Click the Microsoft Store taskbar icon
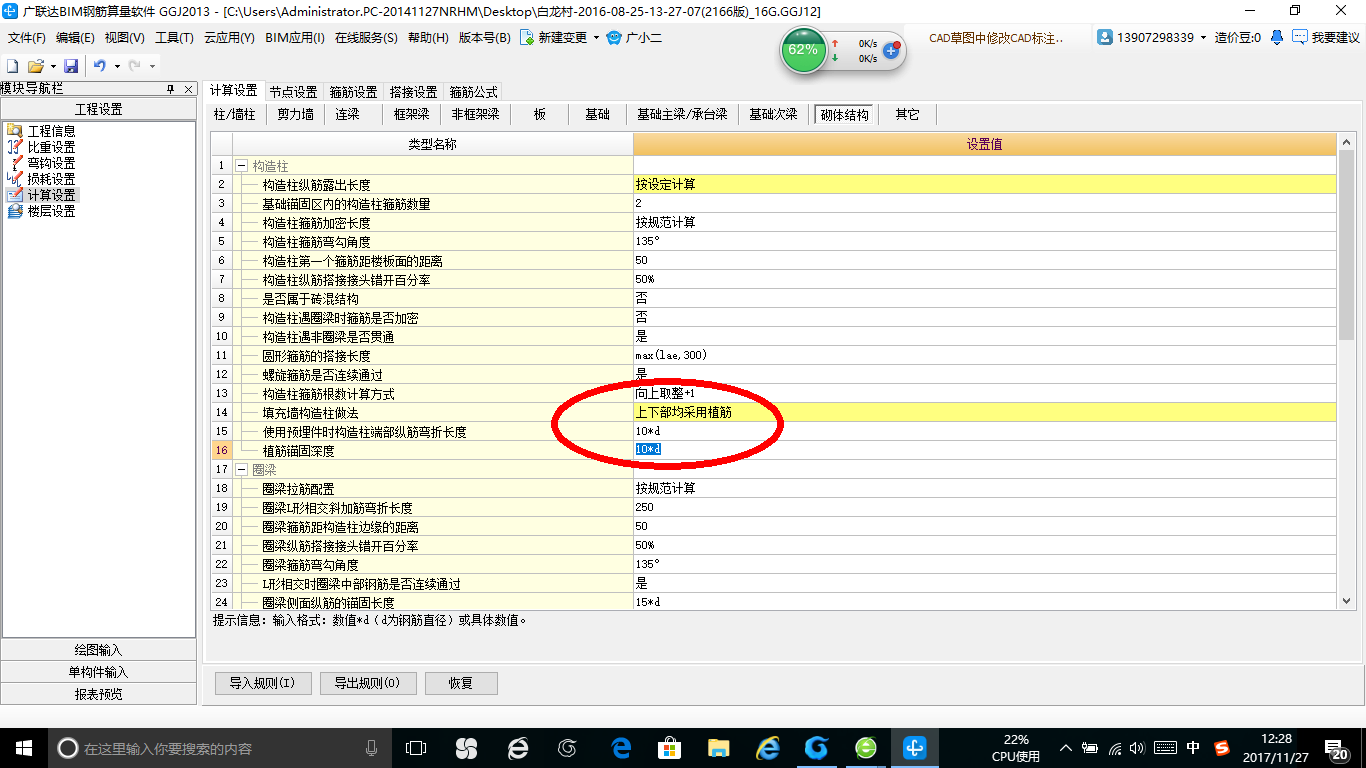 (670, 747)
